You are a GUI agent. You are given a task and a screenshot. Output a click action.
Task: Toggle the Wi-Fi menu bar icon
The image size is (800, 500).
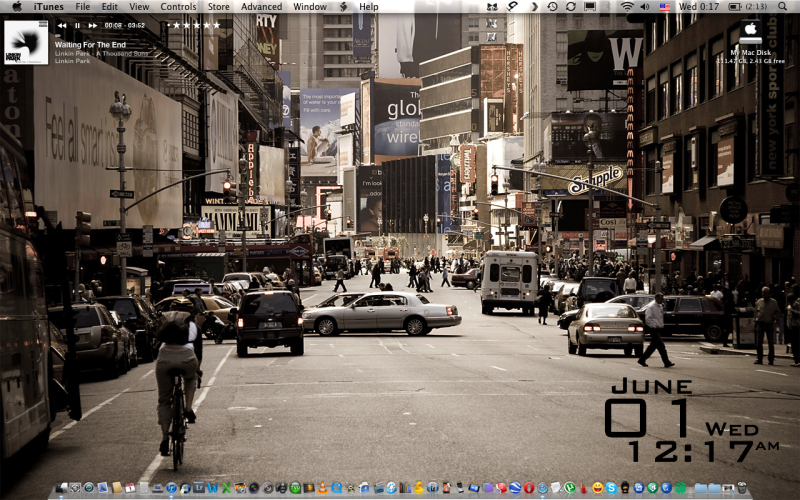coord(627,6)
